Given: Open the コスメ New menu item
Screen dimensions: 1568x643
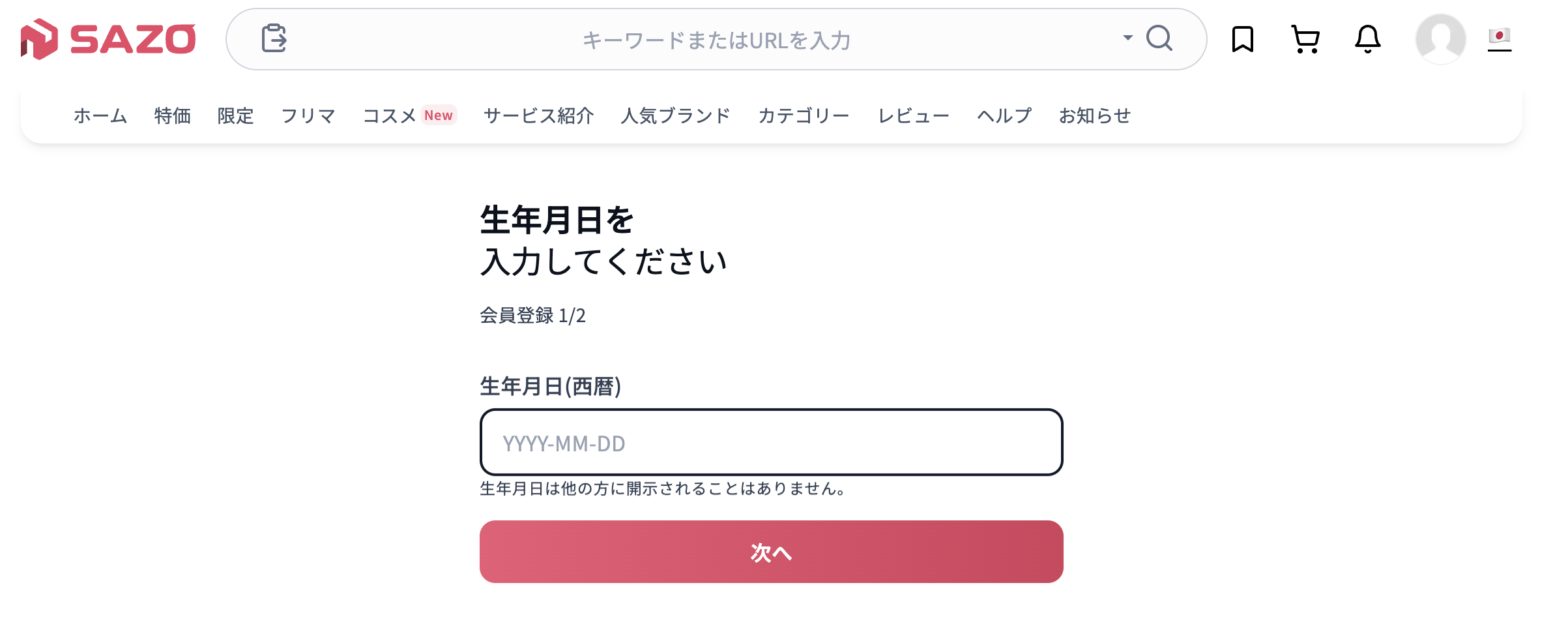Looking at the screenshot, I should coord(409,115).
